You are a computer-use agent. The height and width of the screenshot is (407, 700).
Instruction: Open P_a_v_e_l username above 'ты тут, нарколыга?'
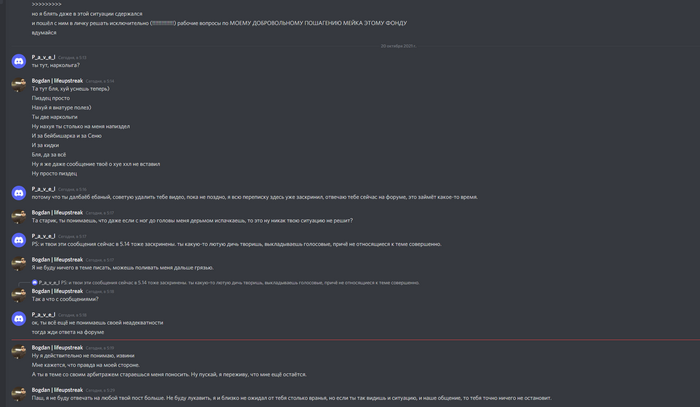coord(43,57)
